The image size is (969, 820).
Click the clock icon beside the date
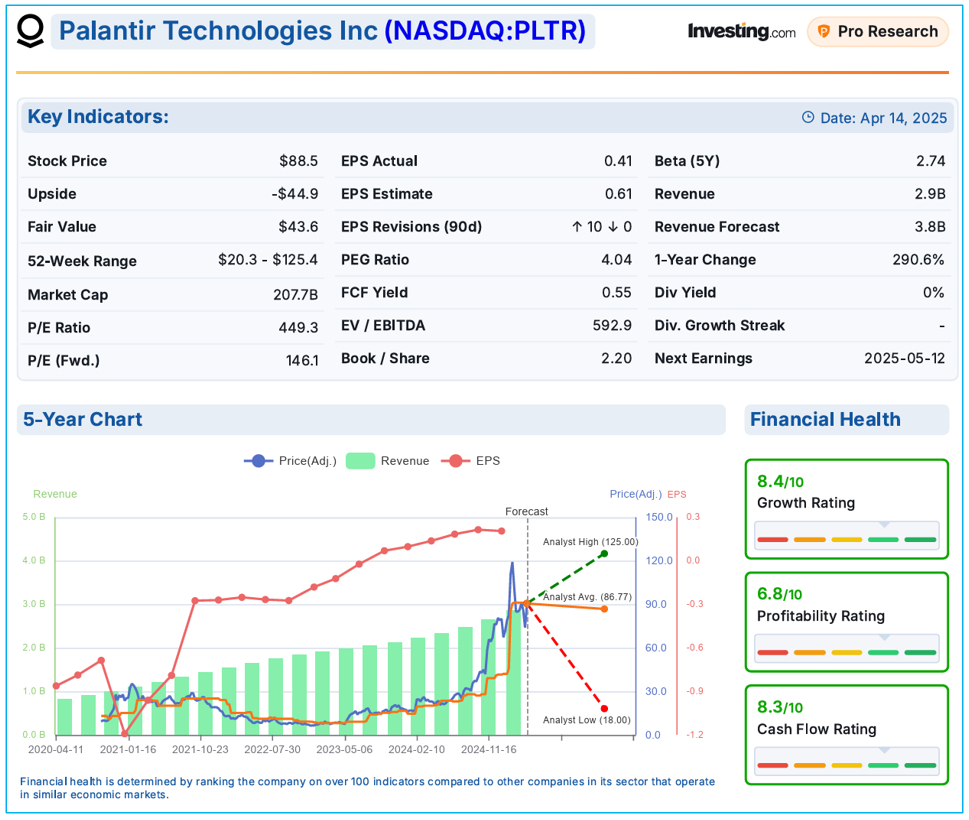(x=808, y=117)
